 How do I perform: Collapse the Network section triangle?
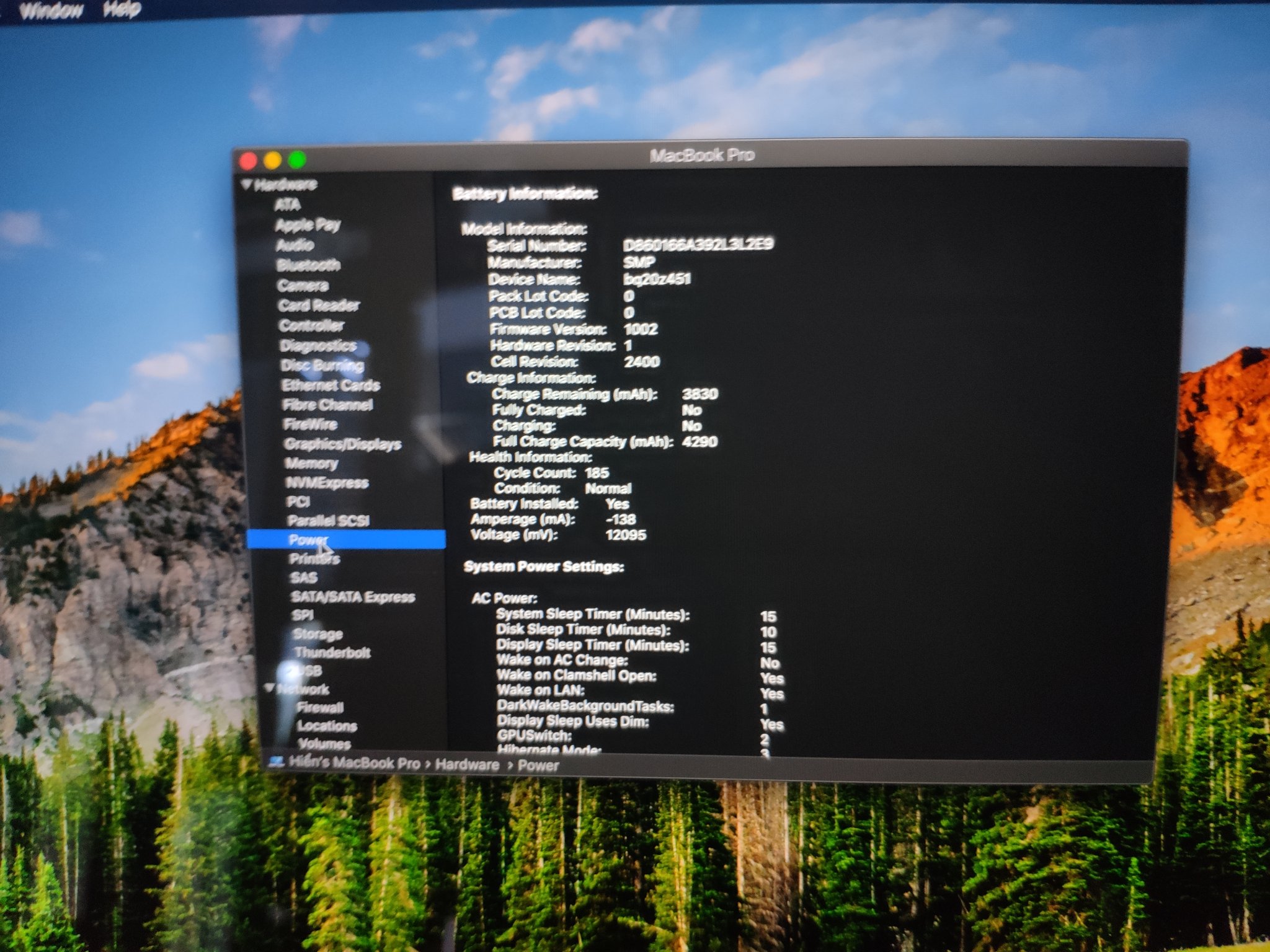pyautogui.click(x=269, y=687)
